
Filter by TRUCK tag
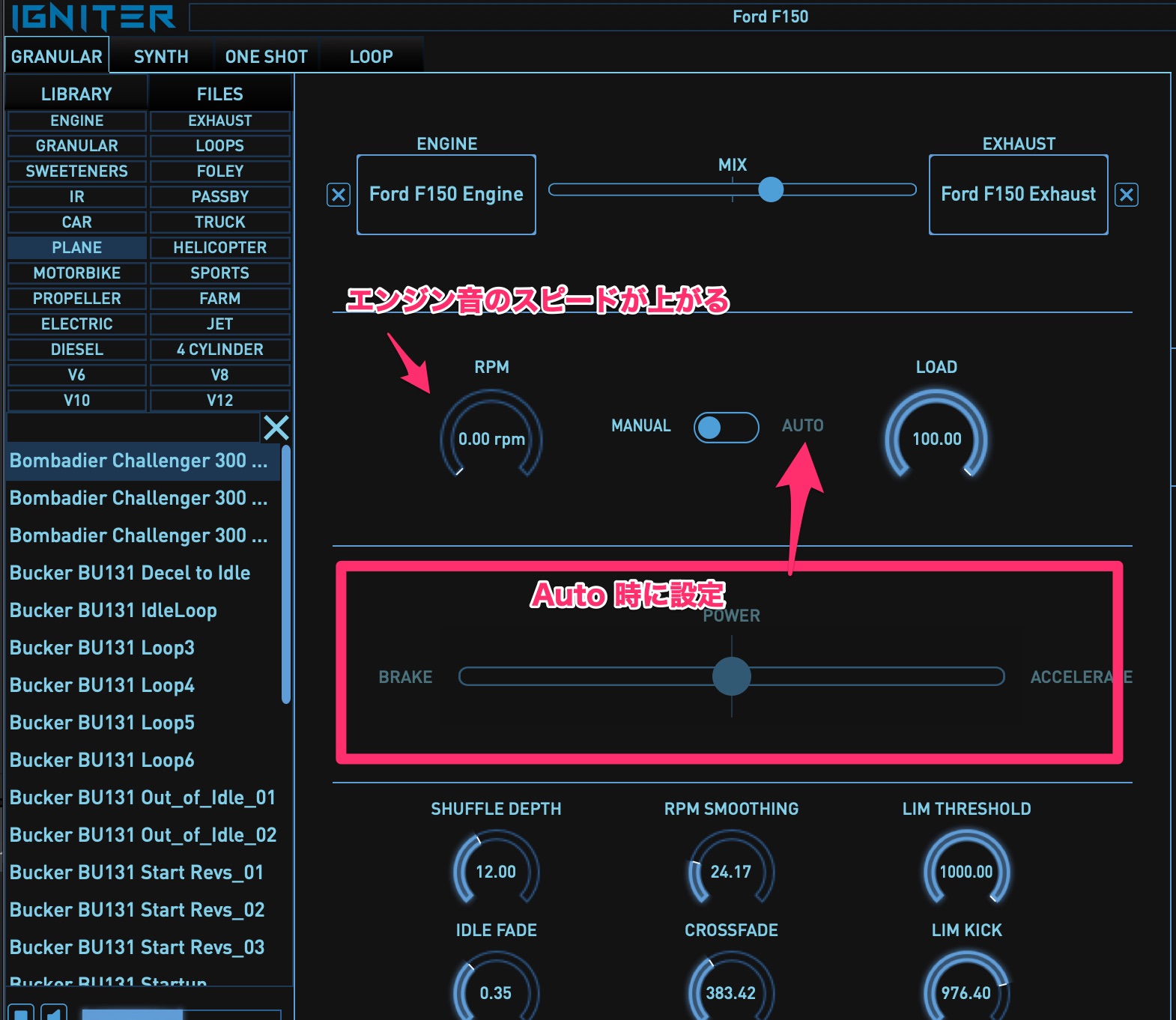tap(220, 222)
